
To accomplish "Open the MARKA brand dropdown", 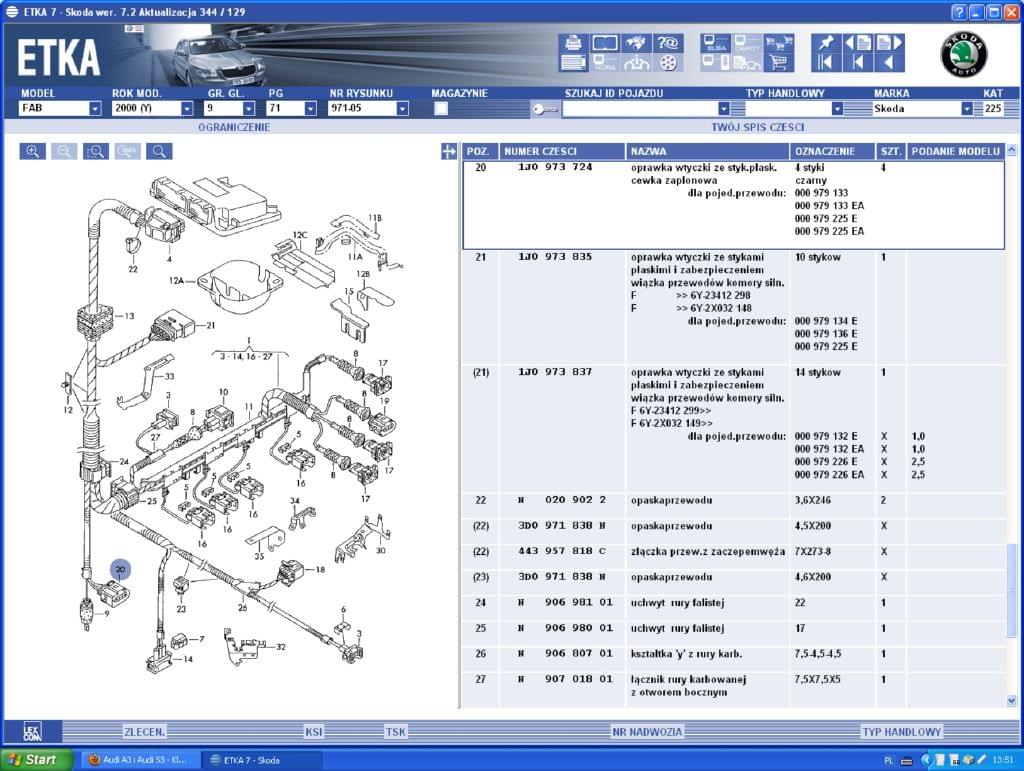I will tap(967, 108).
